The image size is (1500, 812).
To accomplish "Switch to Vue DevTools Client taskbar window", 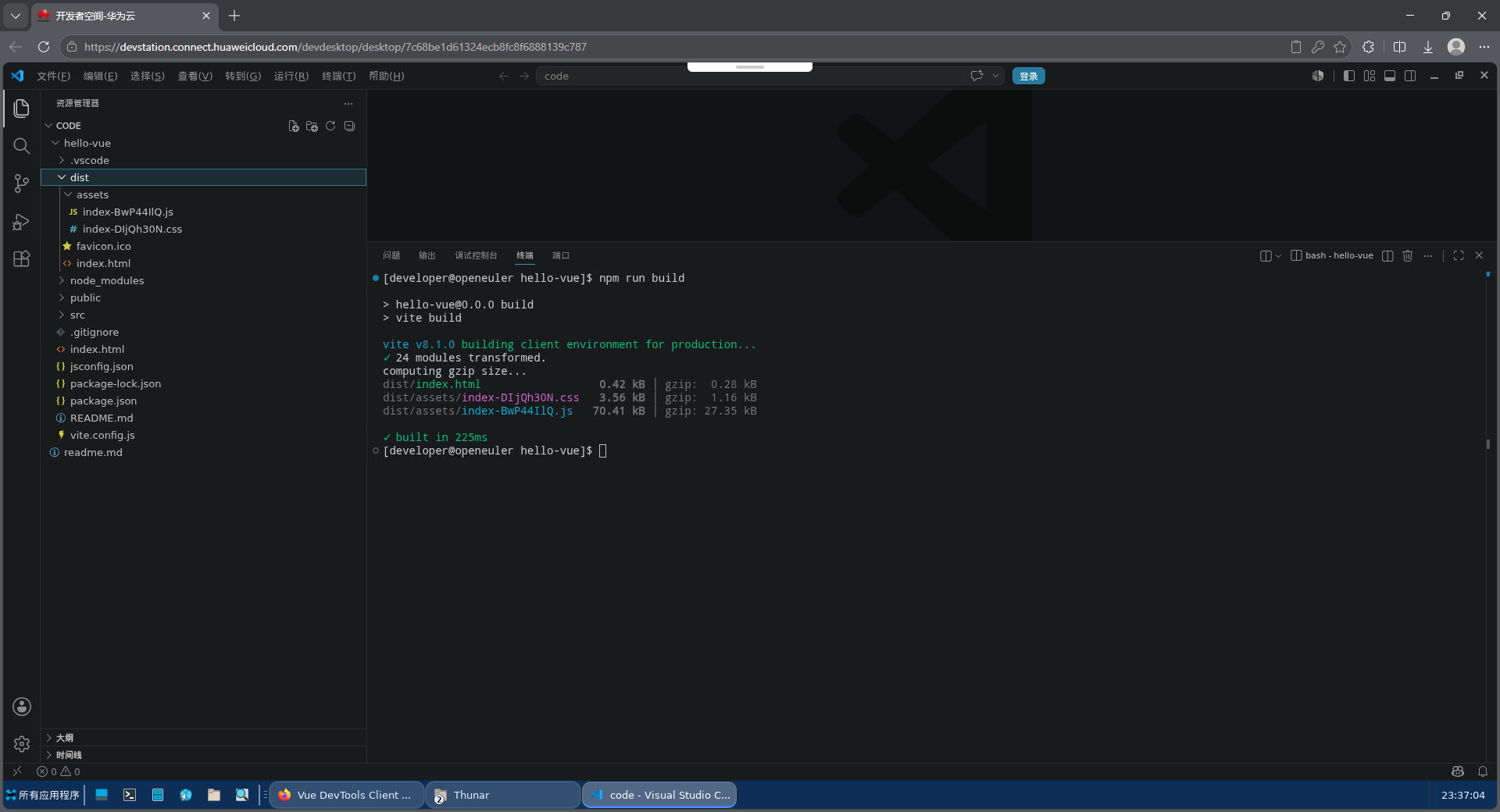I will point(347,795).
